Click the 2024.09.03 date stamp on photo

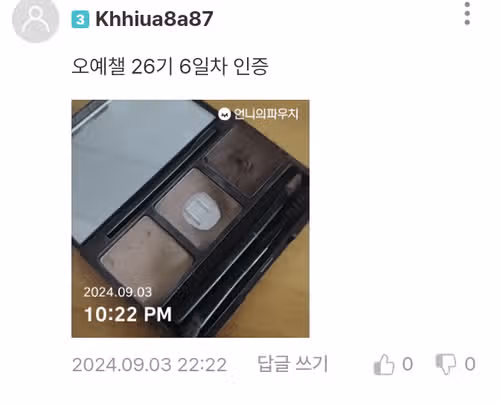118,292
